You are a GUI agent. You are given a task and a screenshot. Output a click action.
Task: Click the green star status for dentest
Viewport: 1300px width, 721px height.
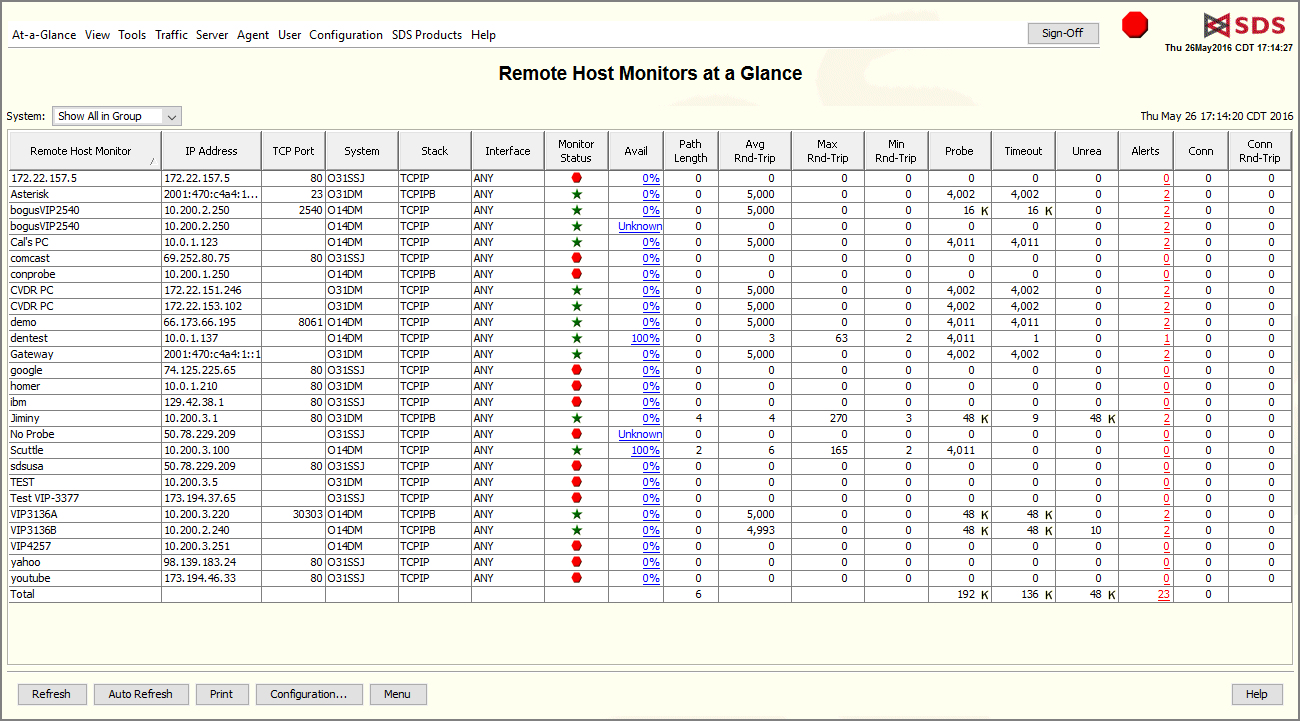(576, 338)
